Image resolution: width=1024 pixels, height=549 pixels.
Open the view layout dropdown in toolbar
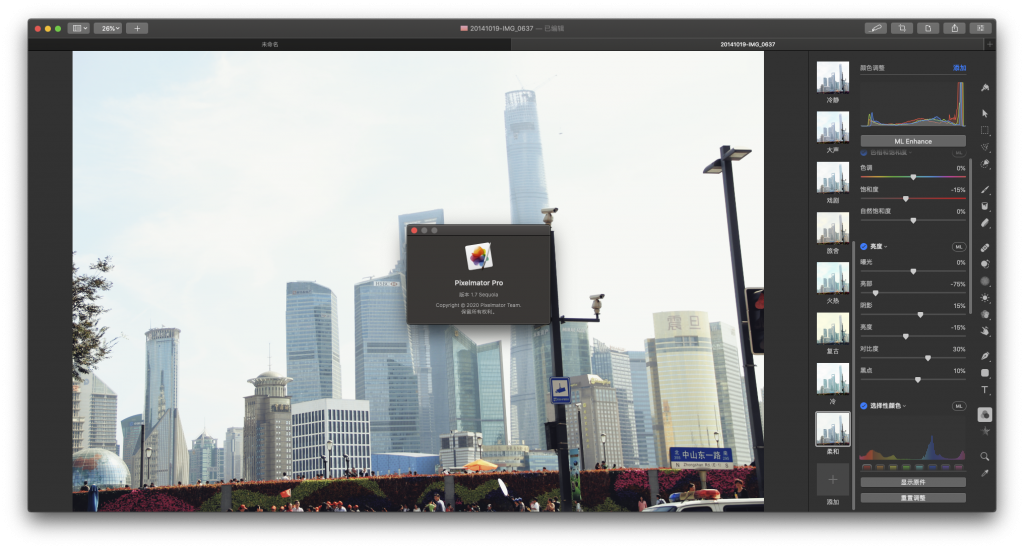click(x=78, y=28)
